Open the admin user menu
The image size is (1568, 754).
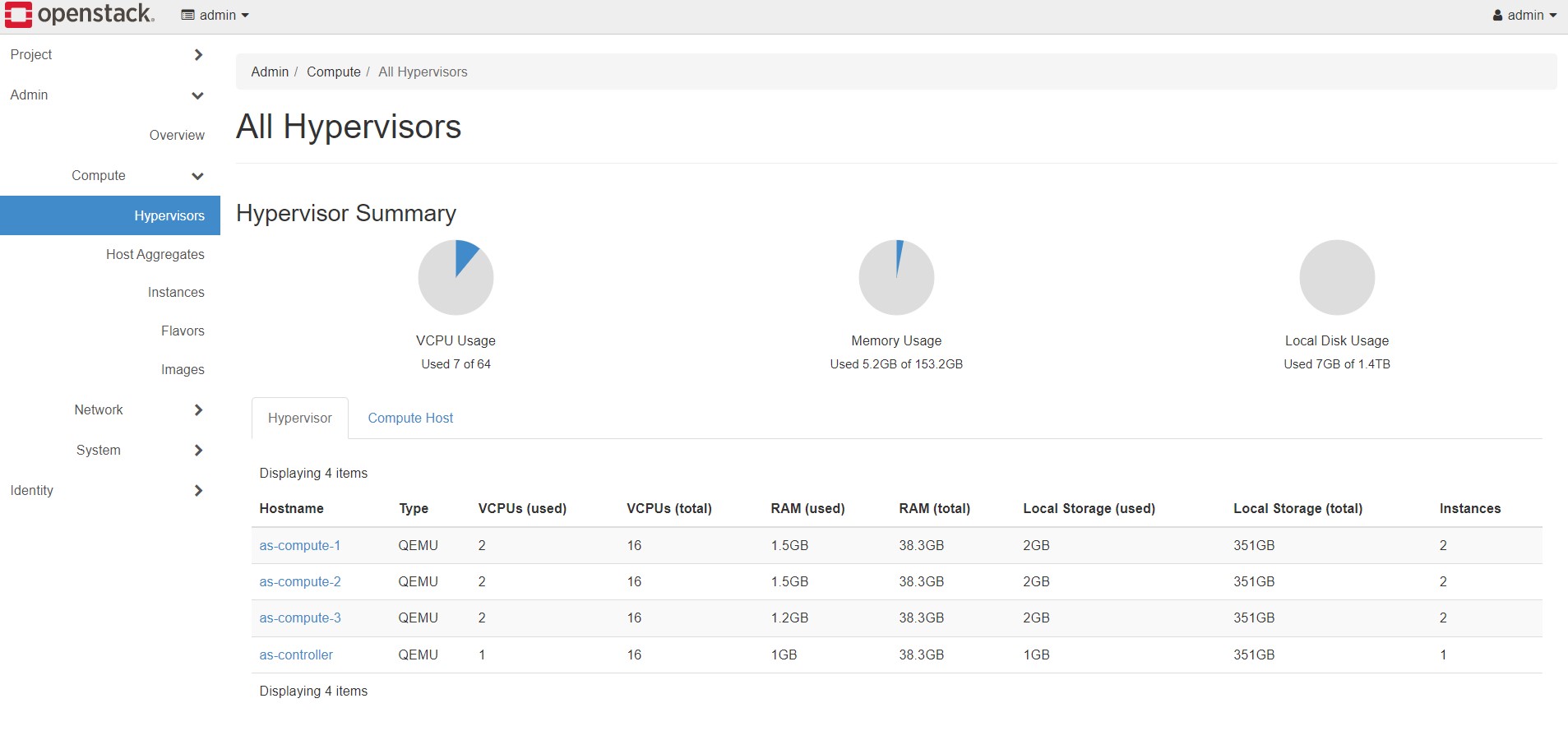1524,16
